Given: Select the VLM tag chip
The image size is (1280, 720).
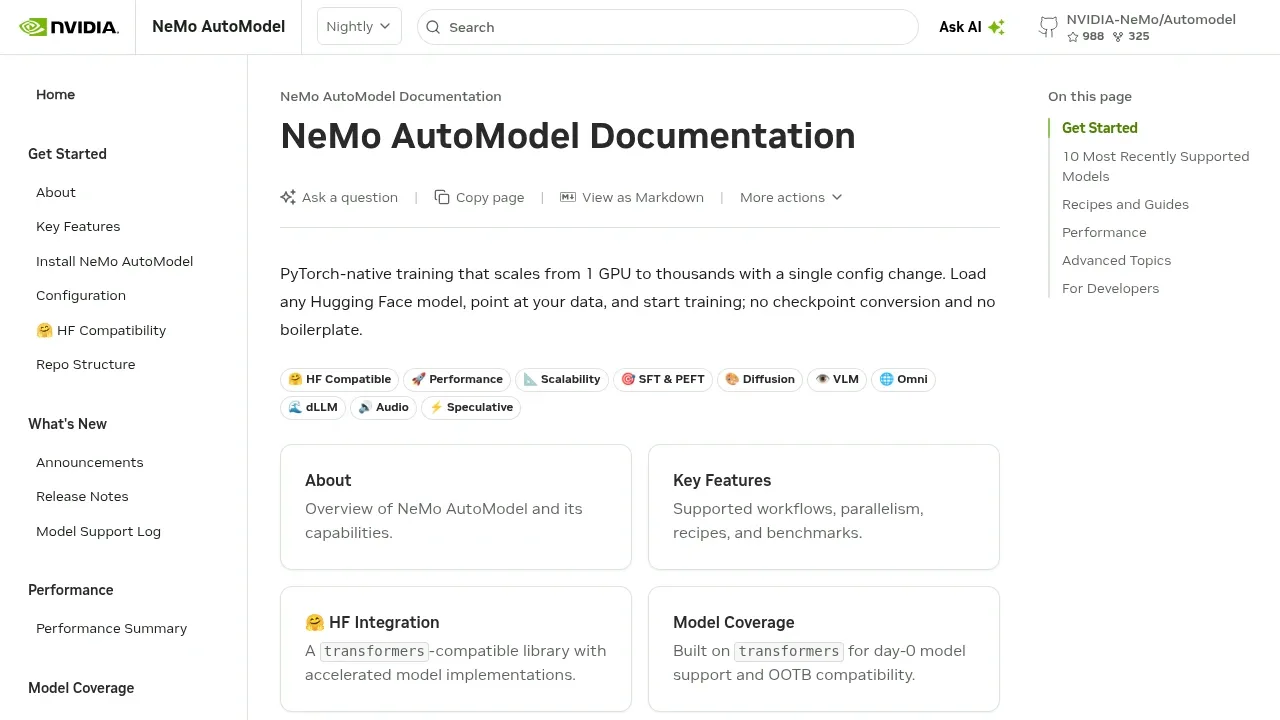Looking at the screenshot, I should (837, 379).
